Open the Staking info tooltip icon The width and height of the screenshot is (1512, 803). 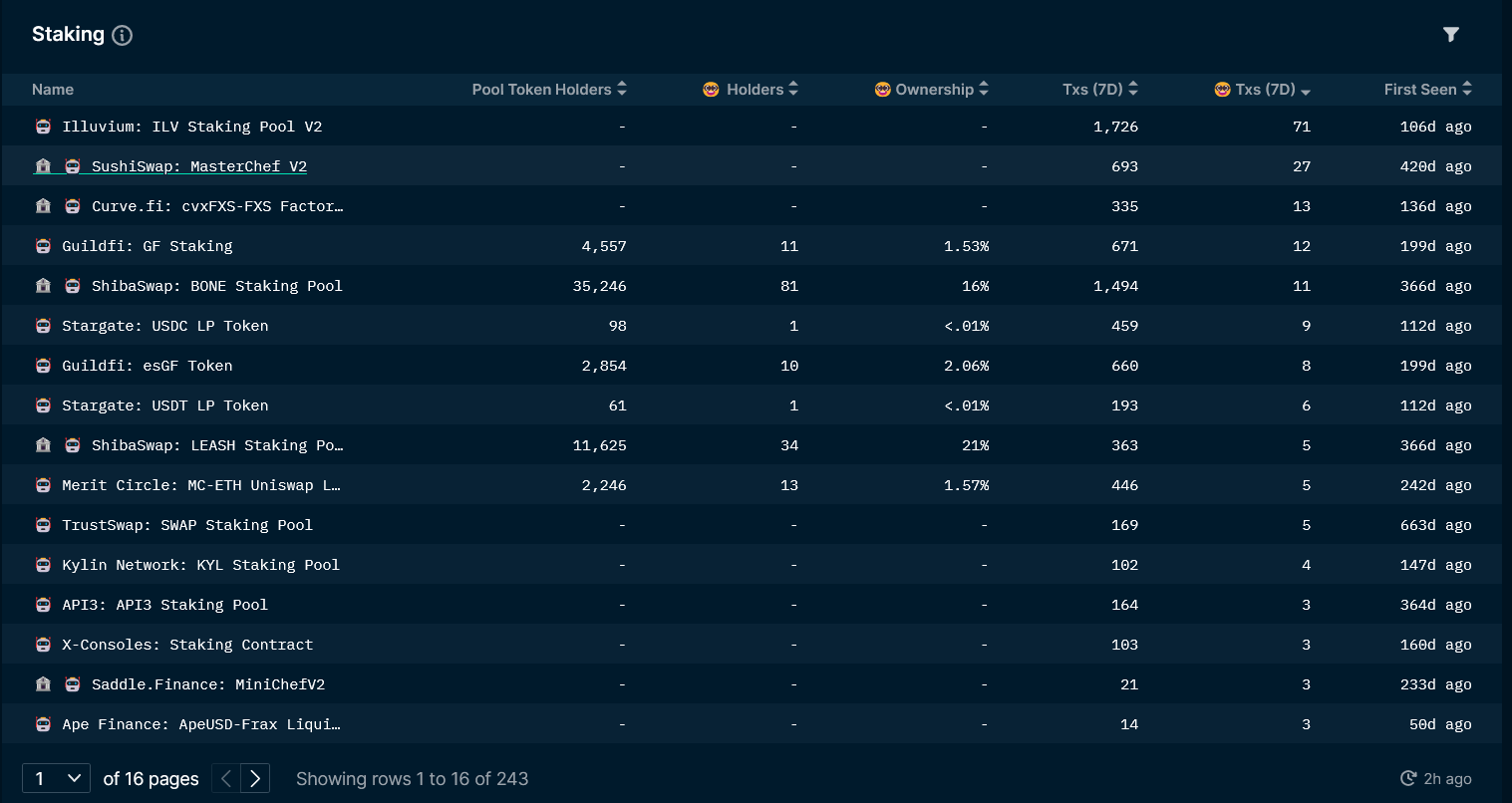123,36
